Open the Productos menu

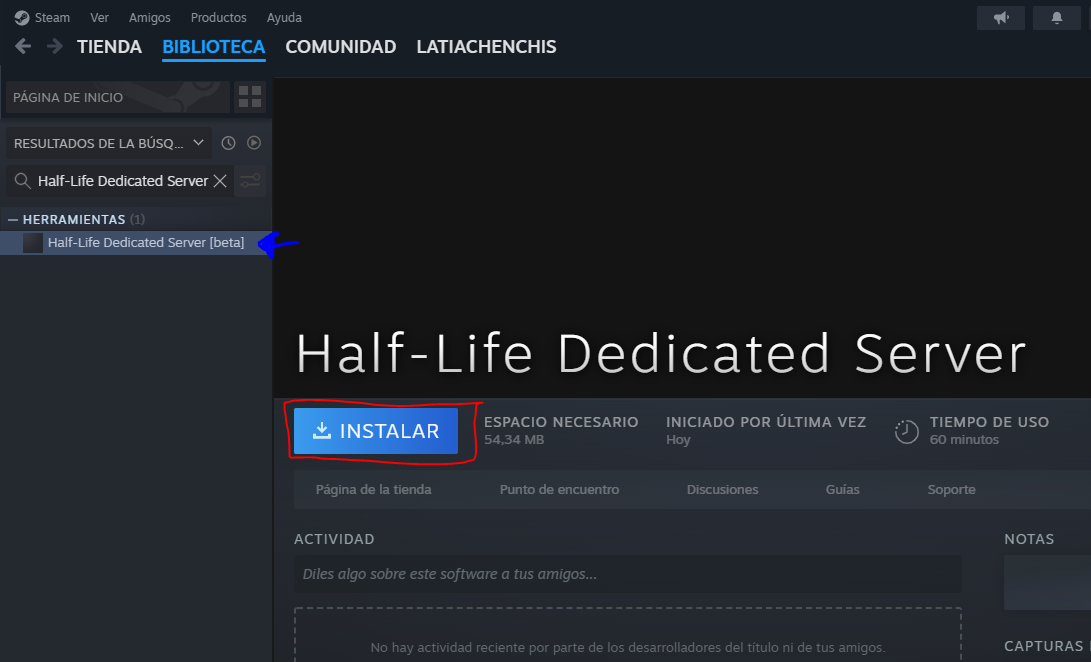coord(218,17)
